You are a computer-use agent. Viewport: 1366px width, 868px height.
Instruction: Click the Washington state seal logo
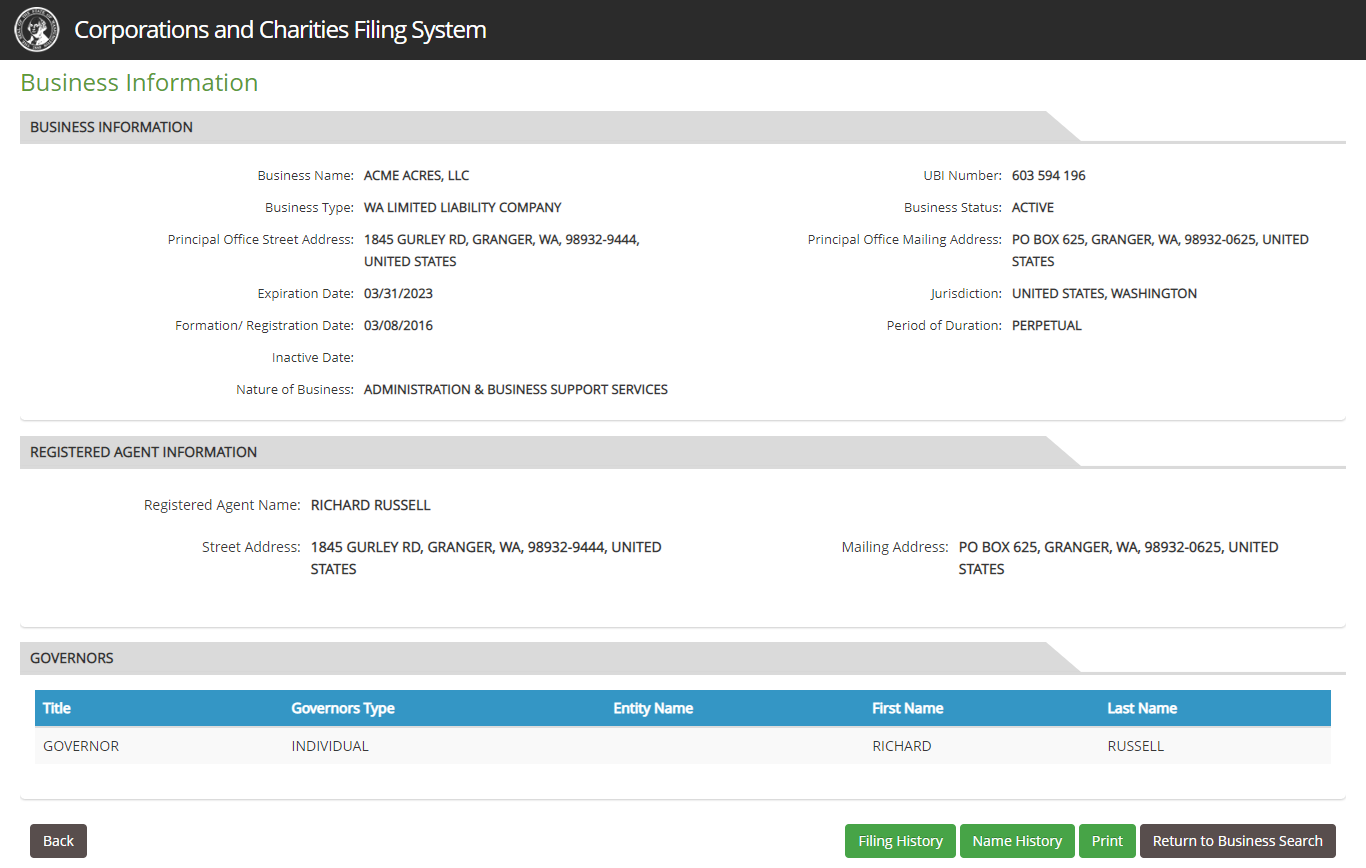[36, 30]
